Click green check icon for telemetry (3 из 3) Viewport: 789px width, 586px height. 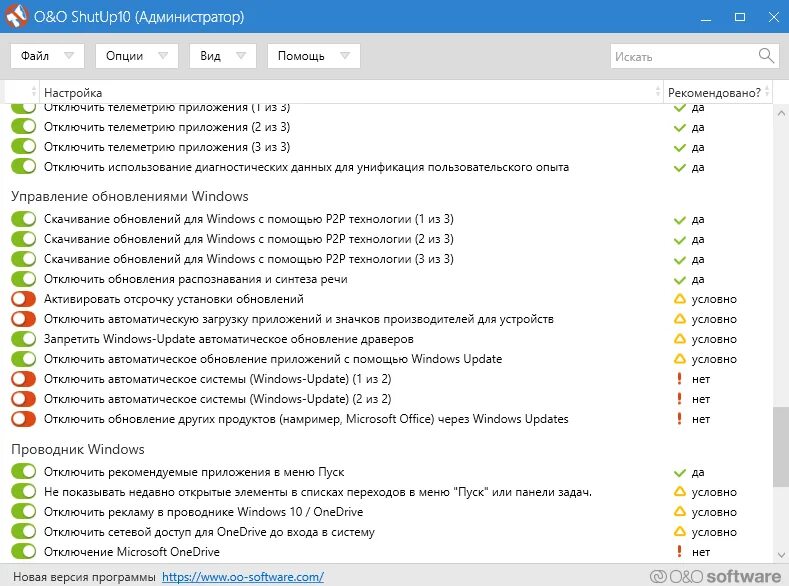[x=680, y=147]
